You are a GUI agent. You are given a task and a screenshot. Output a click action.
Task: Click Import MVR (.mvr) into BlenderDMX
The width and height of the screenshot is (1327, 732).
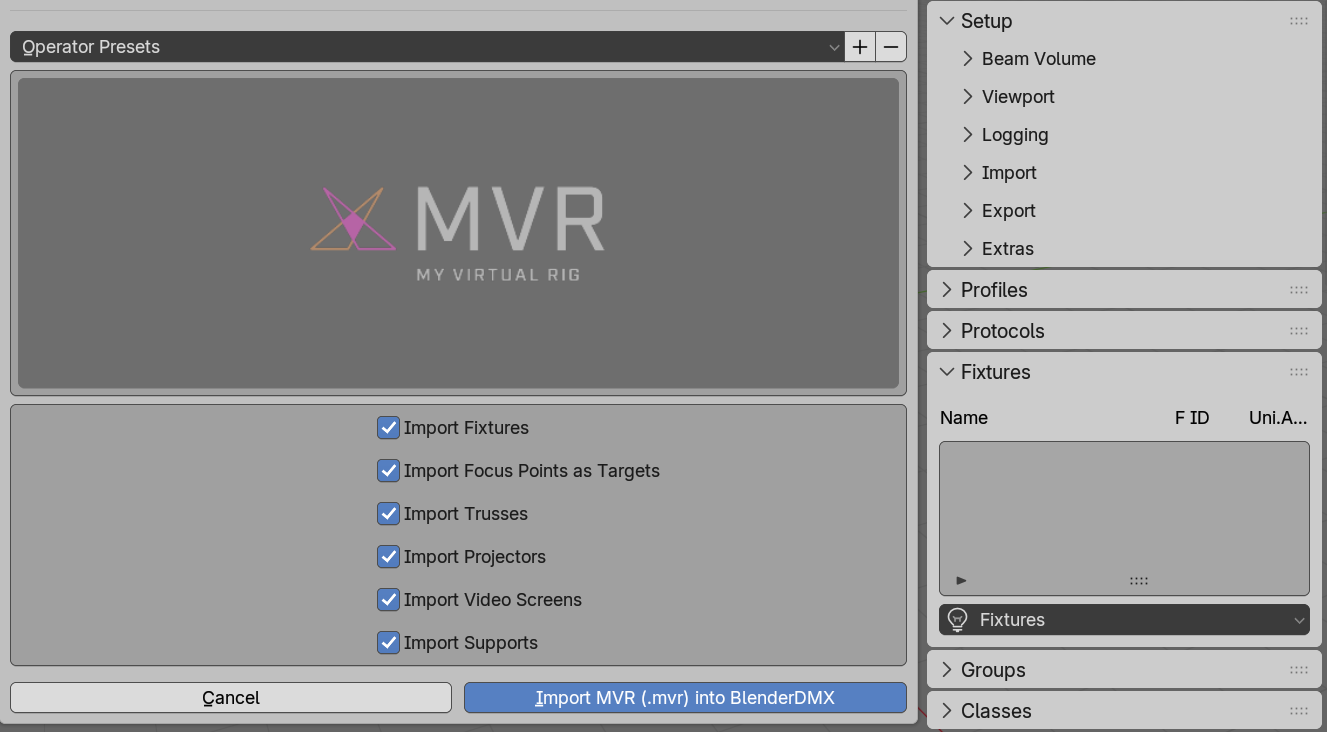pyautogui.click(x=685, y=698)
